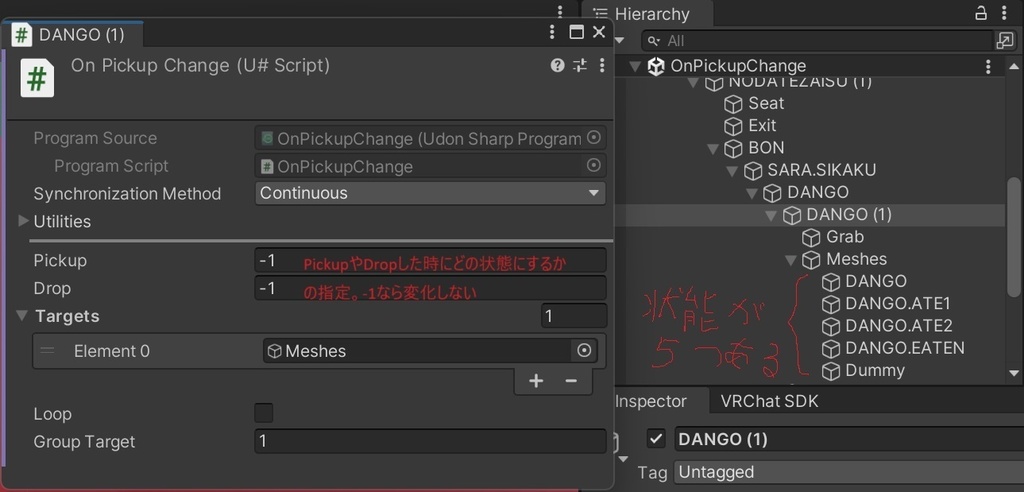Collapse the DANGO (1) tree node
The image size is (1024, 492).
tap(771, 215)
